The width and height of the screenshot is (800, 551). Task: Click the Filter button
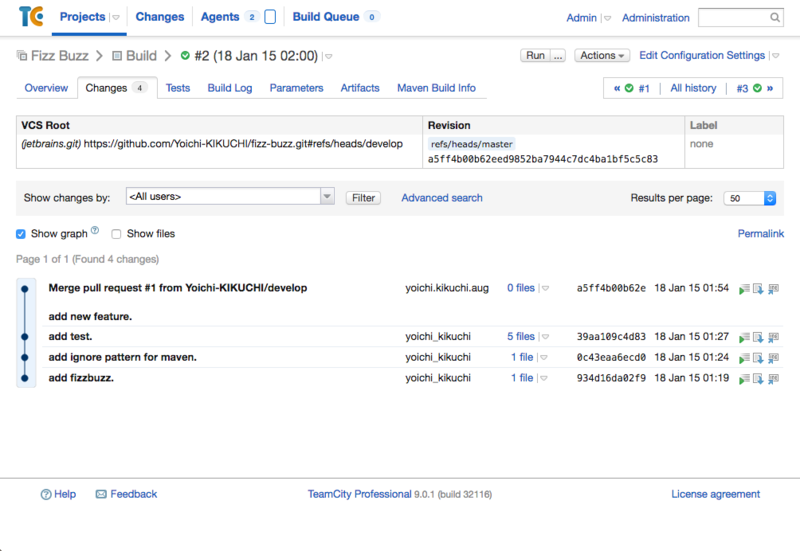(x=363, y=198)
